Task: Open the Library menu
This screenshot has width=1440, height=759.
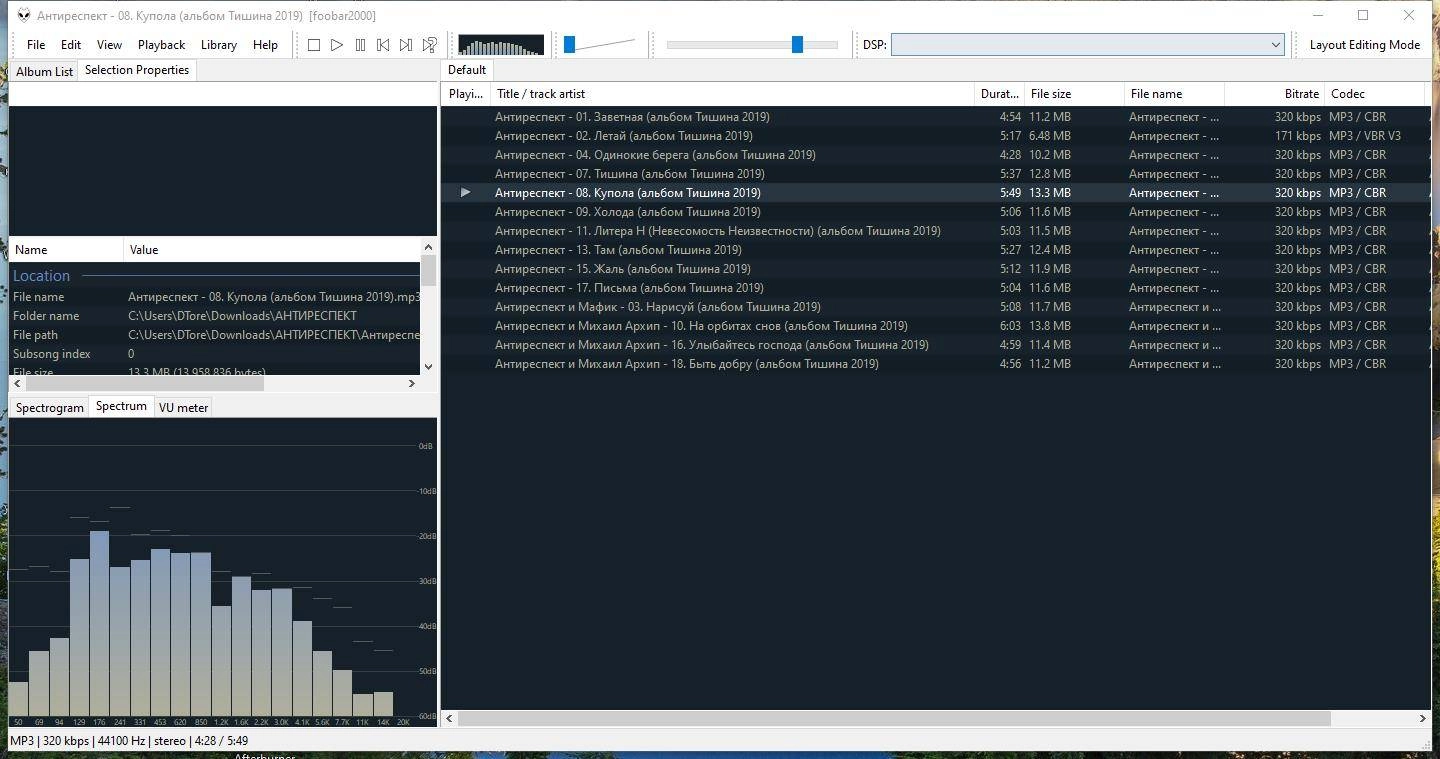Action: coord(219,45)
